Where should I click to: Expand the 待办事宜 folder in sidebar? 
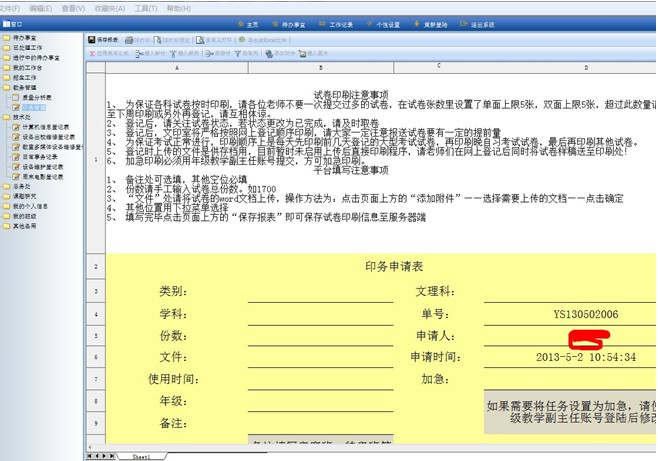click(x=5, y=37)
